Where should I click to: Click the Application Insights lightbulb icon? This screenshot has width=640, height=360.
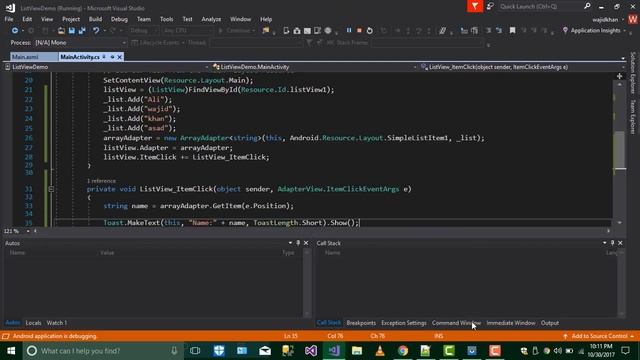point(565,31)
